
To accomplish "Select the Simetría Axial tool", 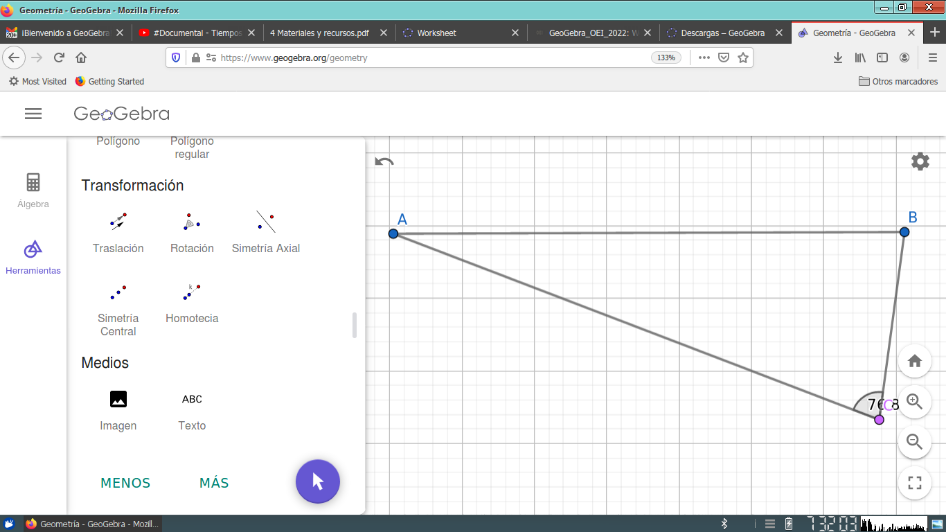I will [x=265, y=232].
